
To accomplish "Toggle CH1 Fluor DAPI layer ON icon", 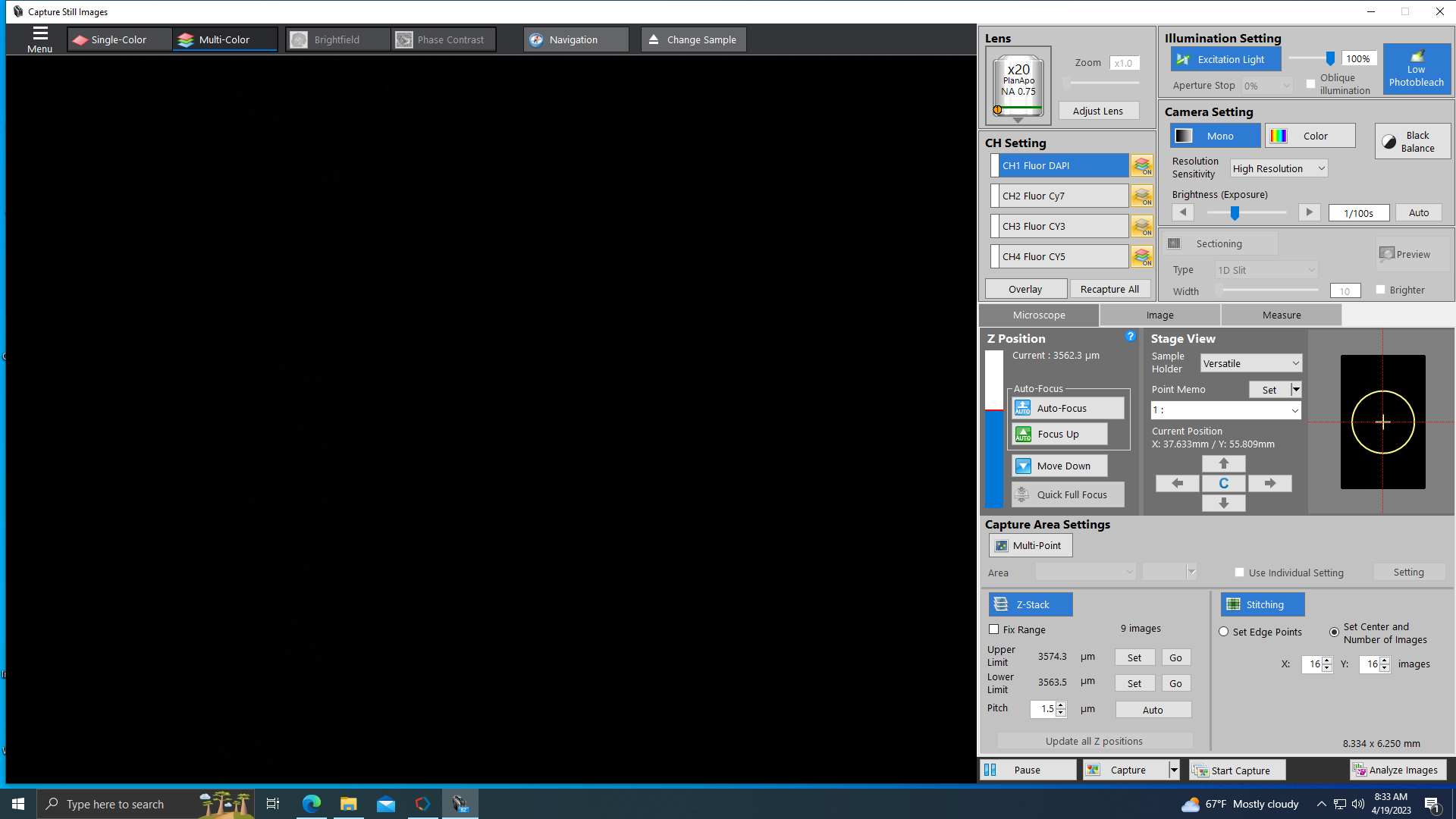I will [1142, 166].
